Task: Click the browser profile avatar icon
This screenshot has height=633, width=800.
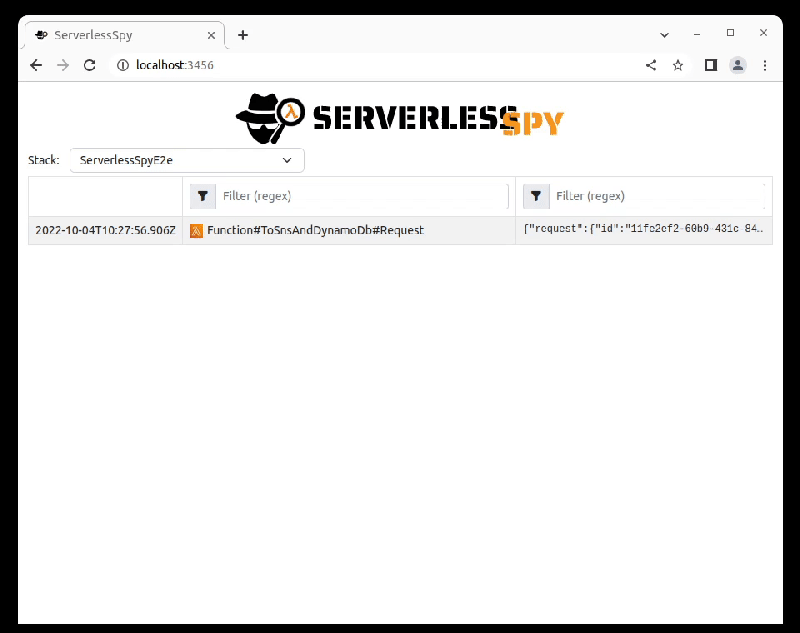Action: pyautogui.click(x=737, y=64)
